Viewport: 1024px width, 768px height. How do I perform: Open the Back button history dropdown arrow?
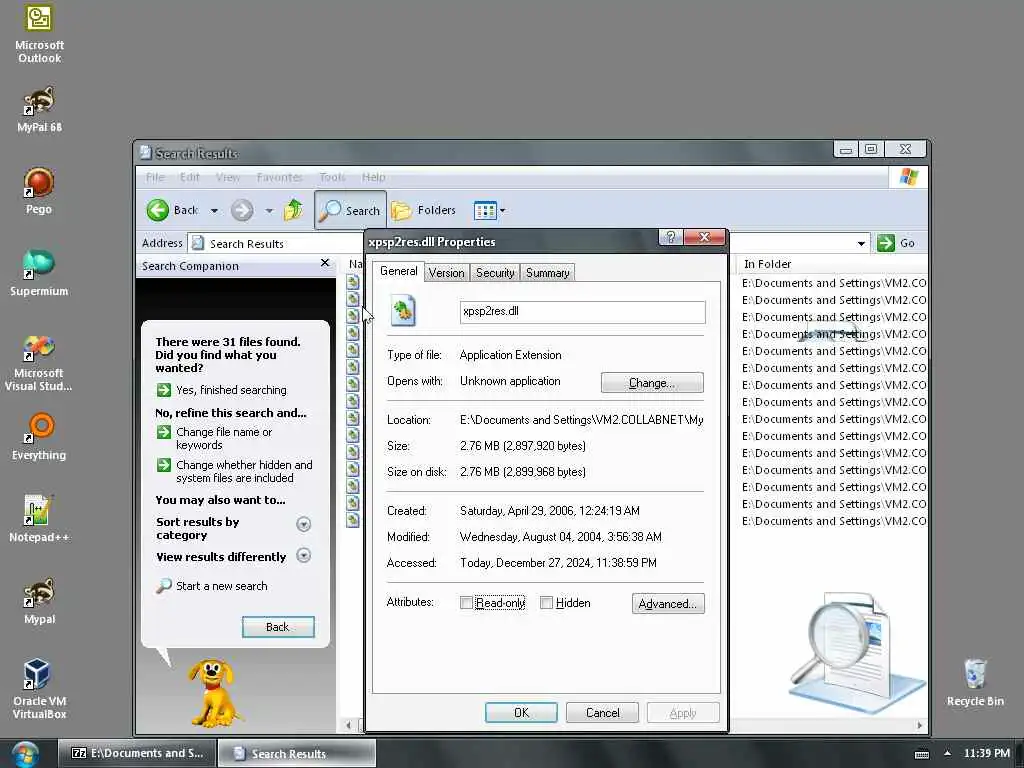[x=214, y=211]
